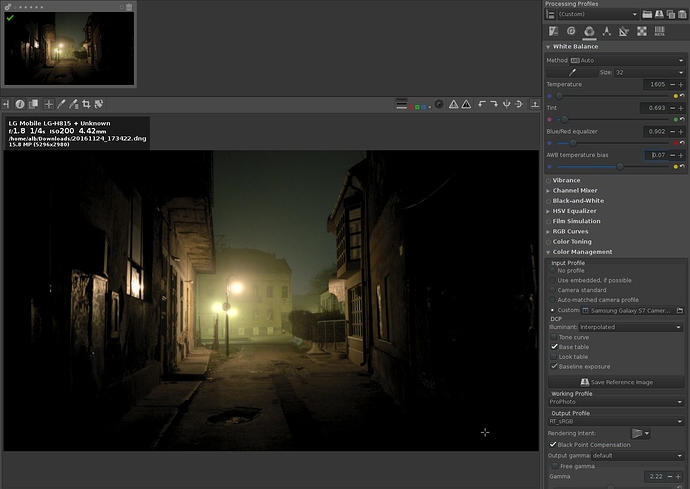Save the current processing profile icon
The width and height of the screenshot is (690, 489).
(x=661, y=14)
